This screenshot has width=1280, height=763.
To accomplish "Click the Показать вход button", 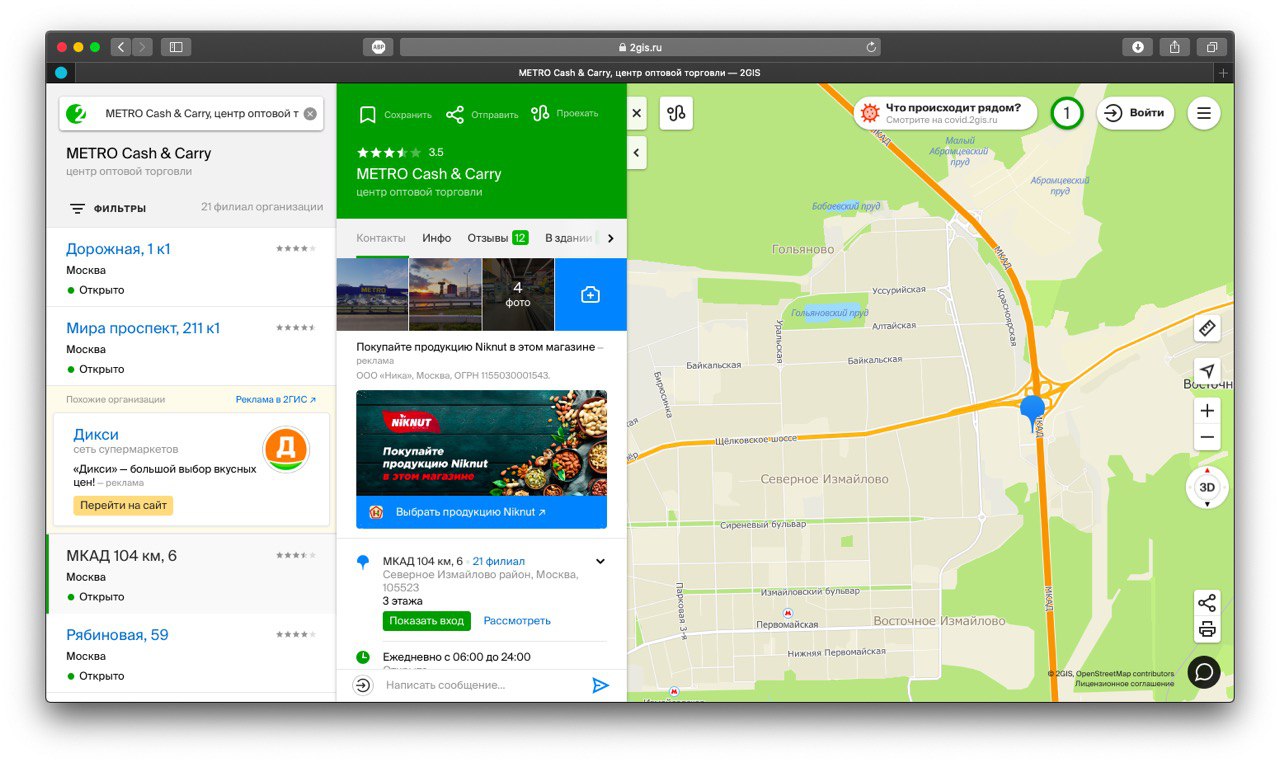I will 427,621.
